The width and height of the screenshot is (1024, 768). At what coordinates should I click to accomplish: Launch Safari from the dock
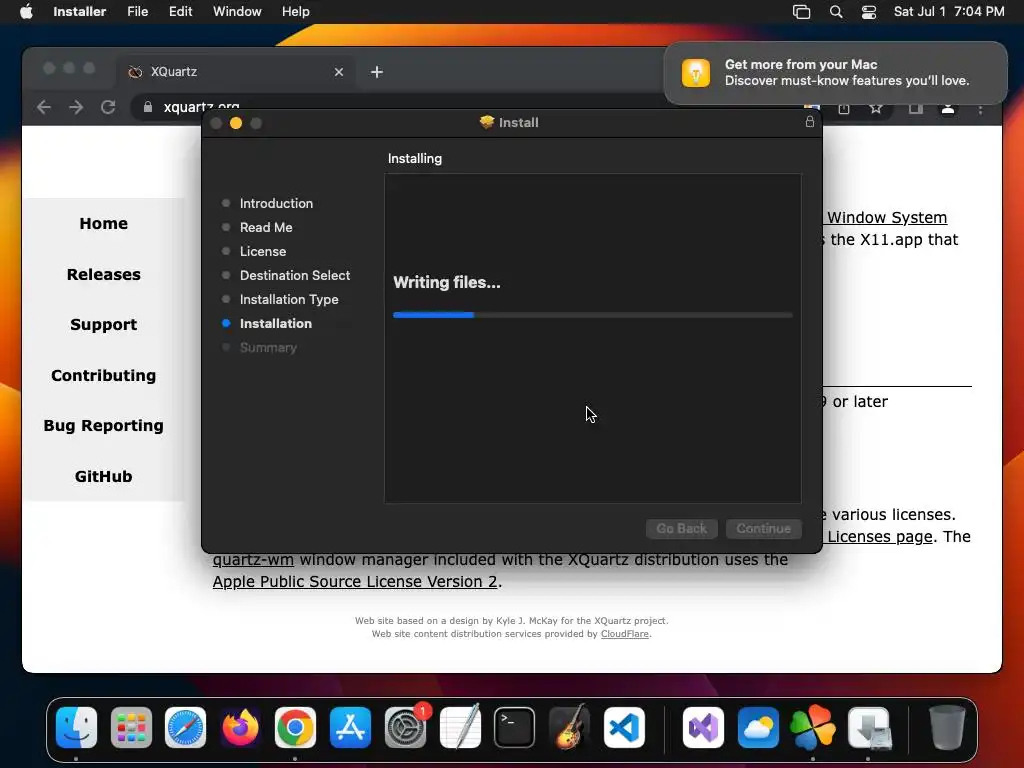point(185,728)
